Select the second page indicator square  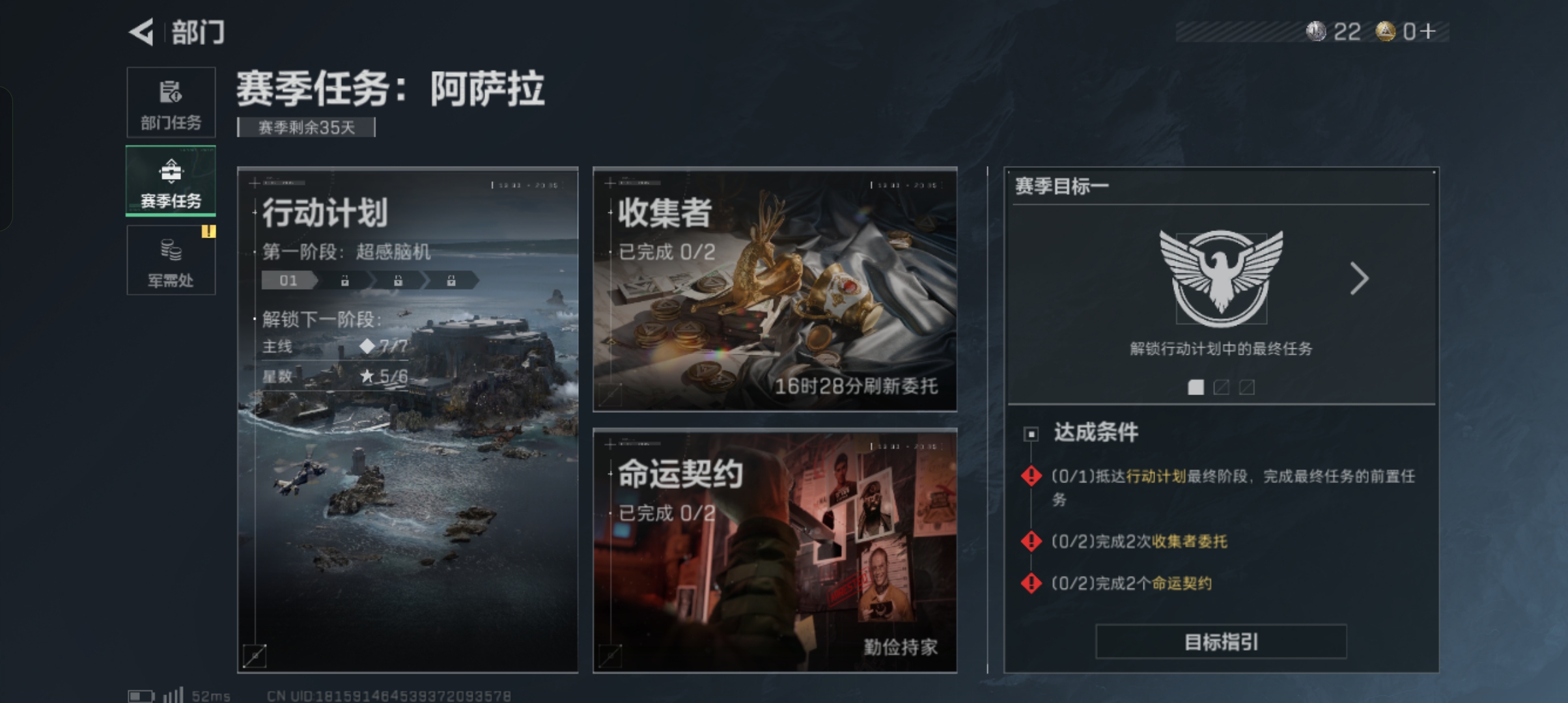[x=1222, y=387]
